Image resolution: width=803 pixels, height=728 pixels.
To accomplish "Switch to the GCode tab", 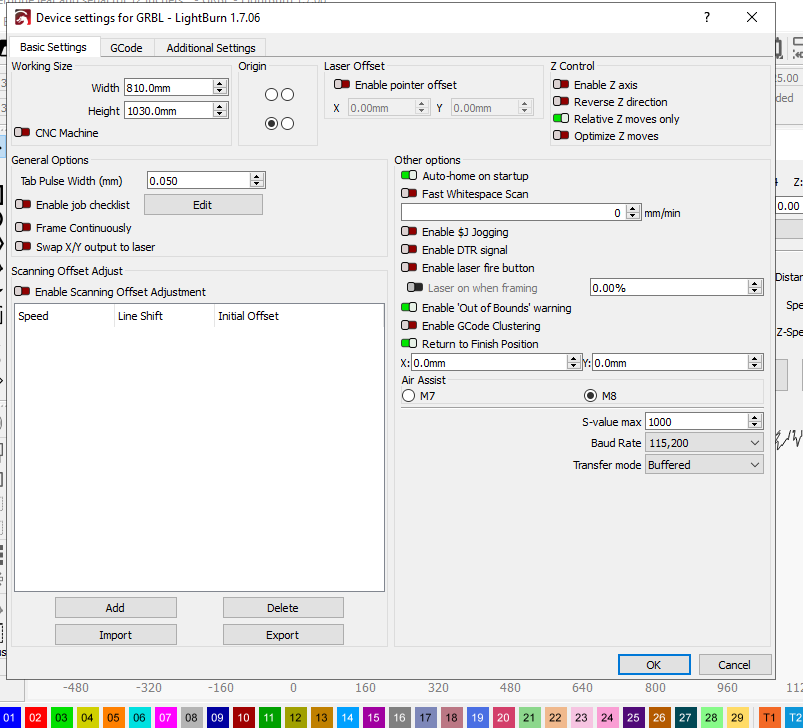I will [x=126, y=48].
